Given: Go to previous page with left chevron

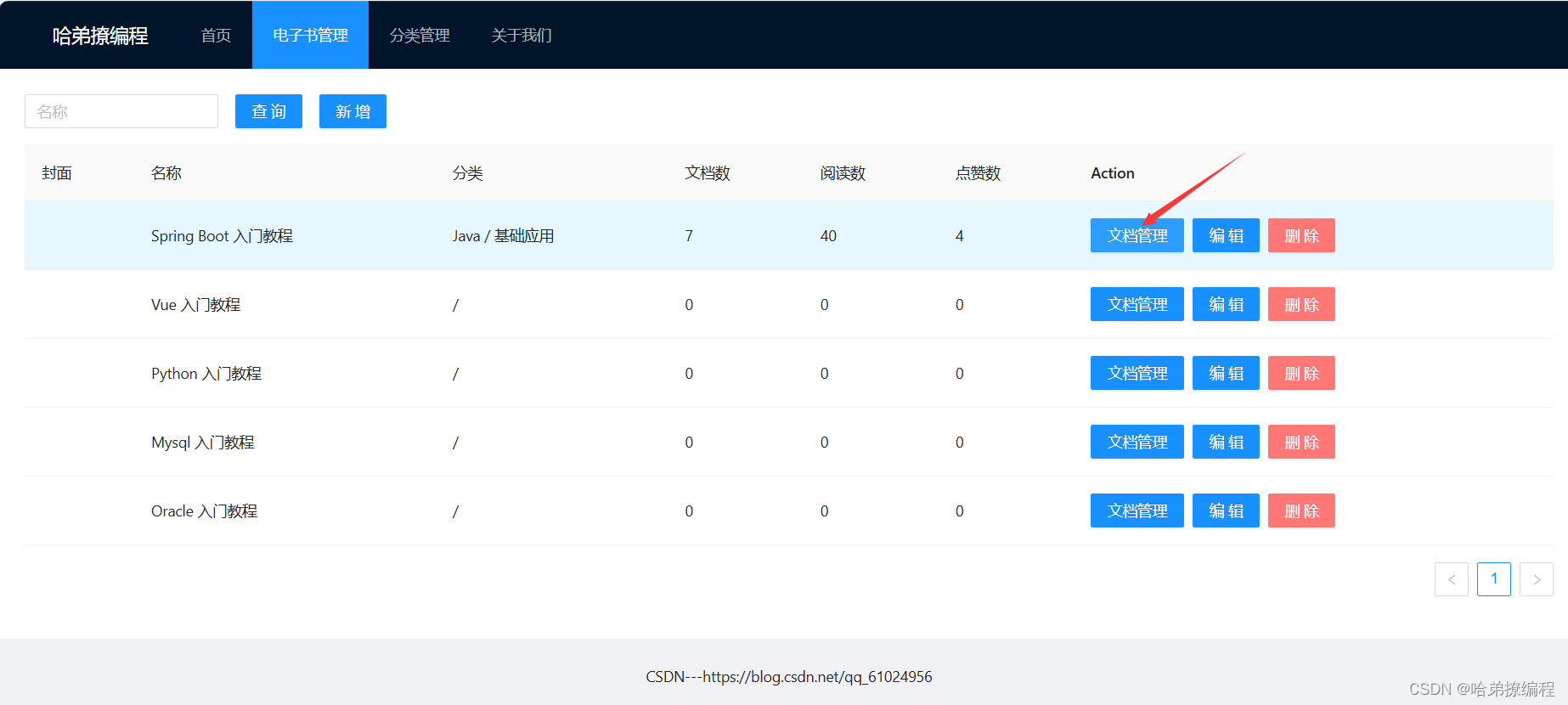Looking at the screenshot, I should [1452, 579].
